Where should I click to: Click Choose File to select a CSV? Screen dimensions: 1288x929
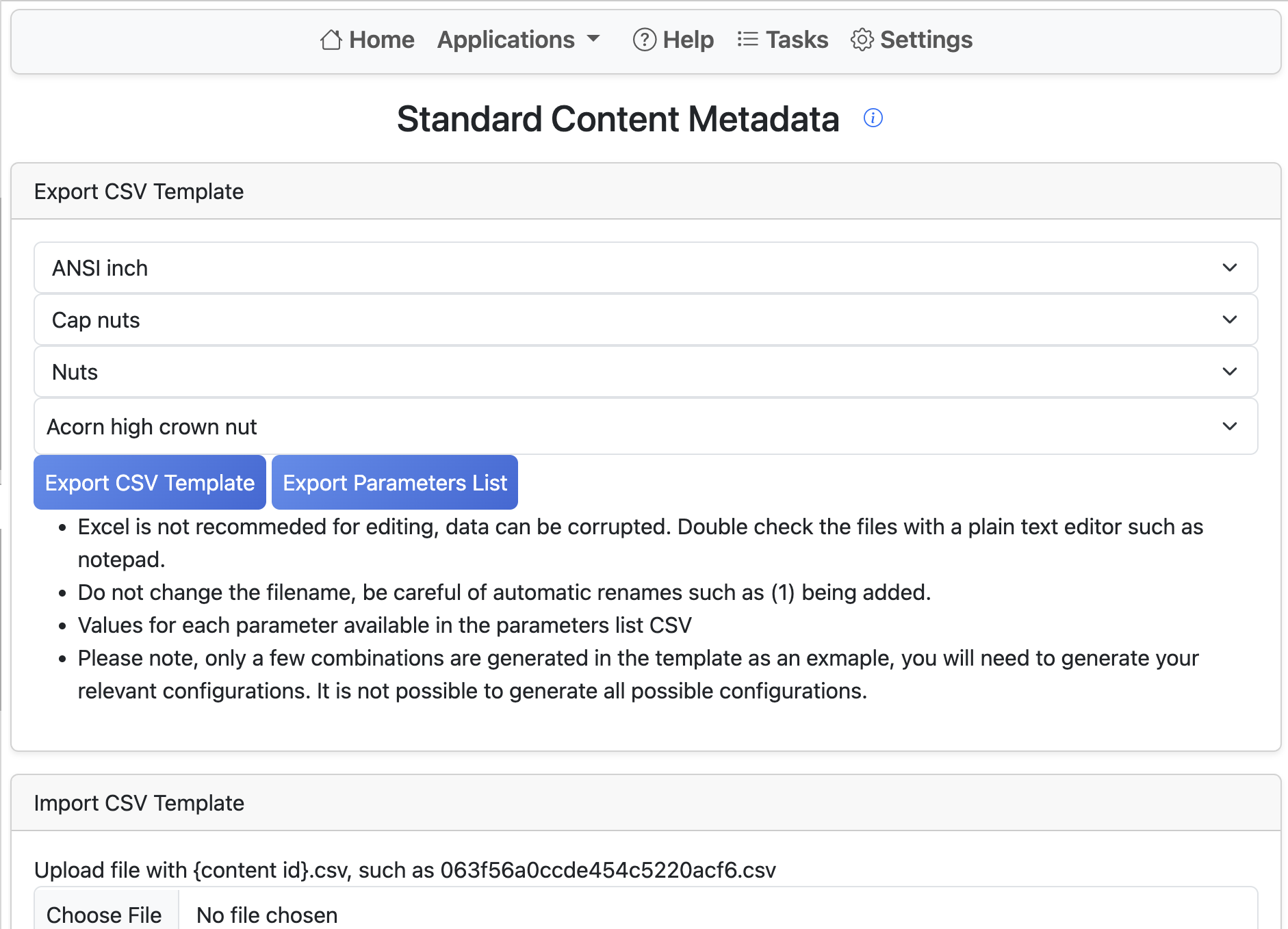pos(104,915)
